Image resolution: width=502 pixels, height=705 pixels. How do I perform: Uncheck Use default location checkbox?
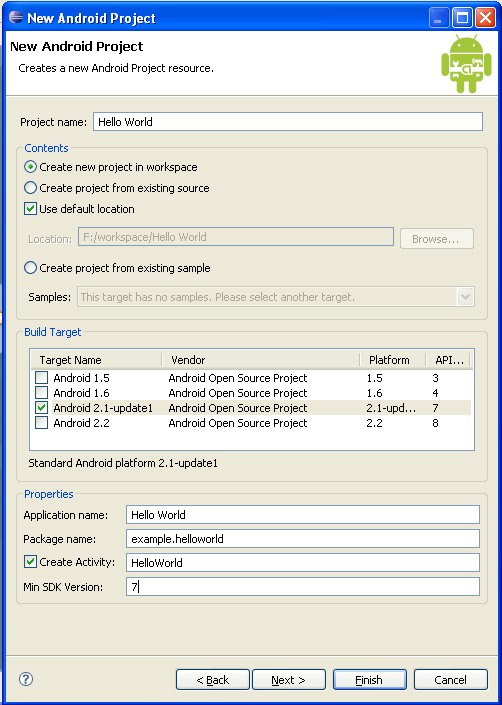pos(30,209)
